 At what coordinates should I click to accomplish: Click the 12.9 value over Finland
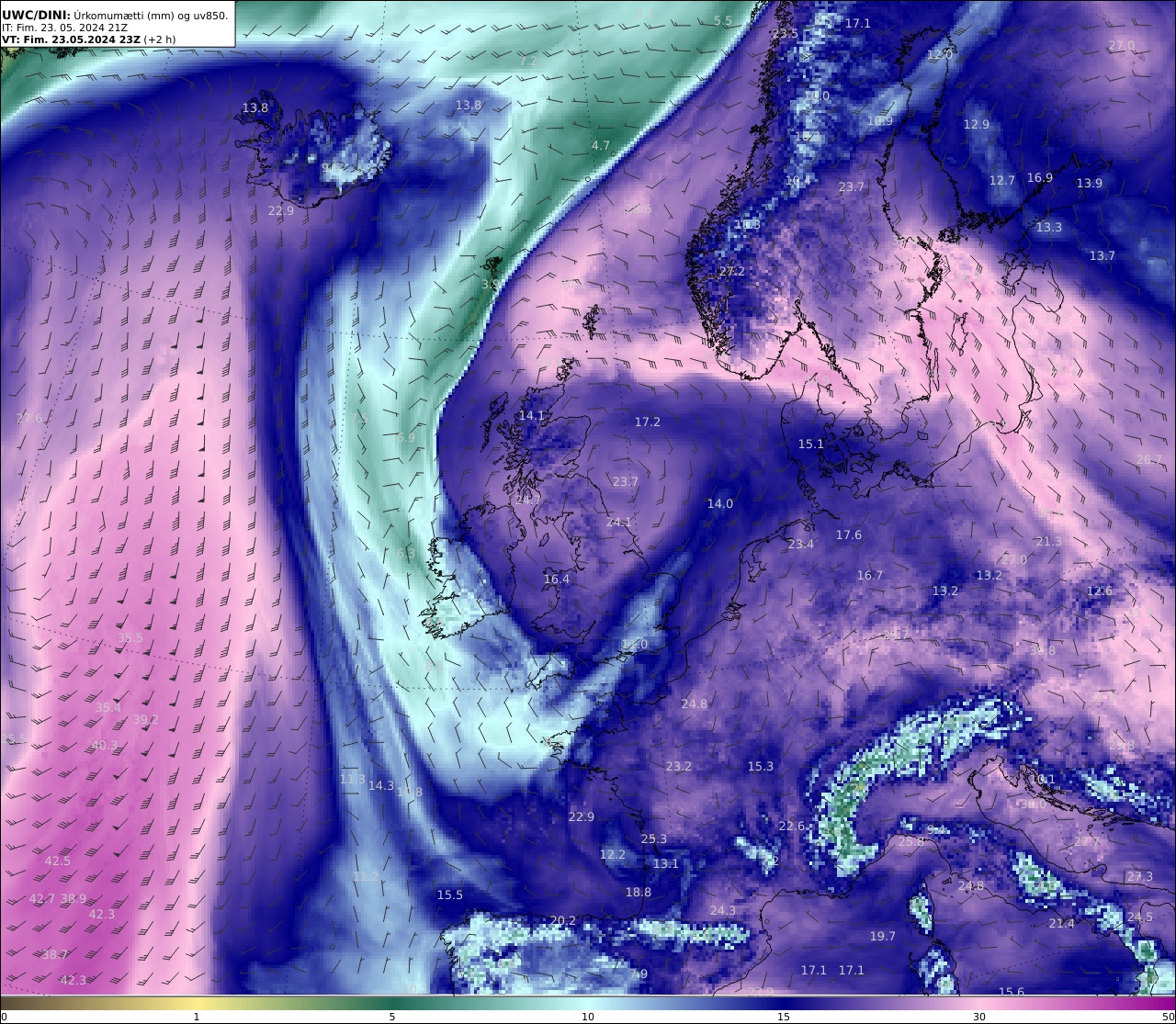click(977, 125)
